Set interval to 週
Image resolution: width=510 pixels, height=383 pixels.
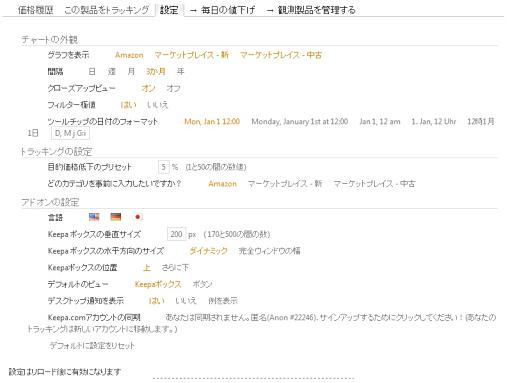point(112,72)
